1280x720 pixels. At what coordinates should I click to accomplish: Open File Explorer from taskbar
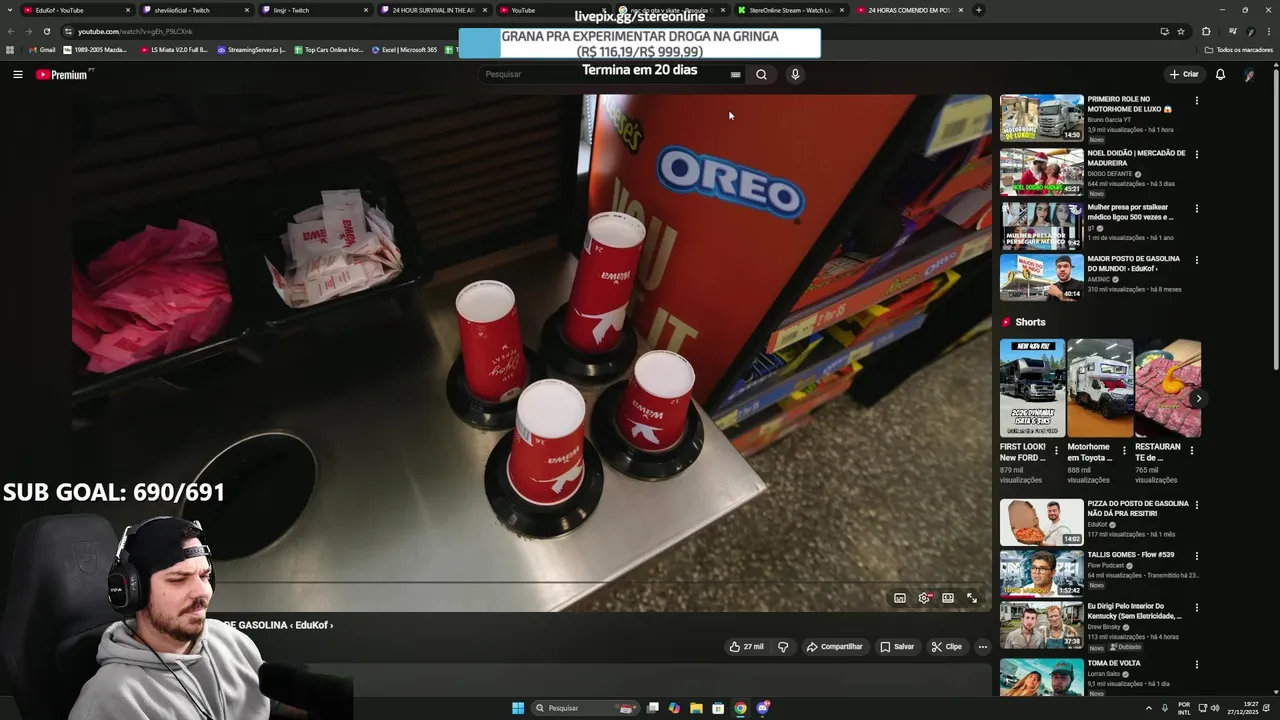point(696,708)
